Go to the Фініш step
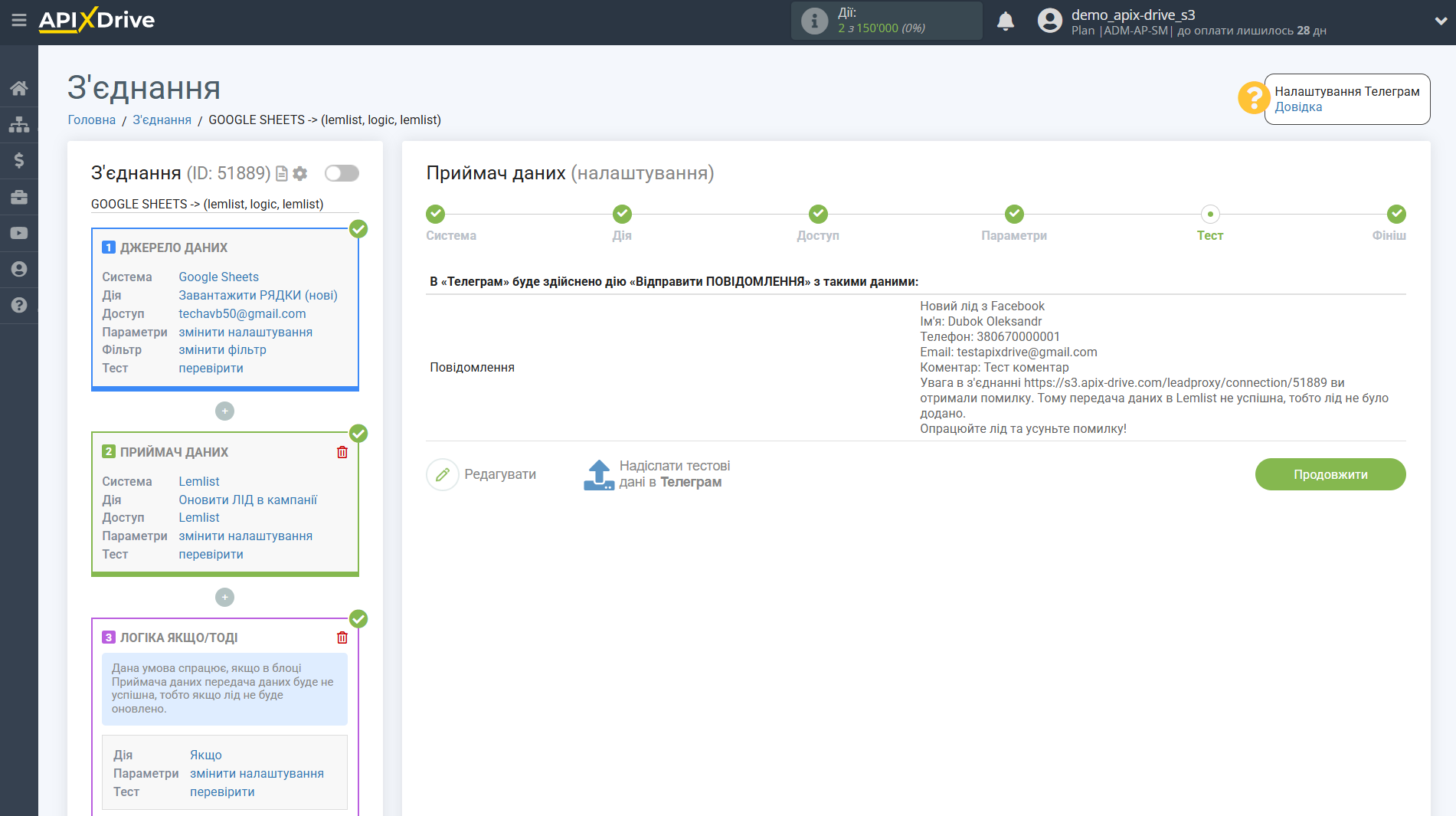 (x=1396, y=214)
